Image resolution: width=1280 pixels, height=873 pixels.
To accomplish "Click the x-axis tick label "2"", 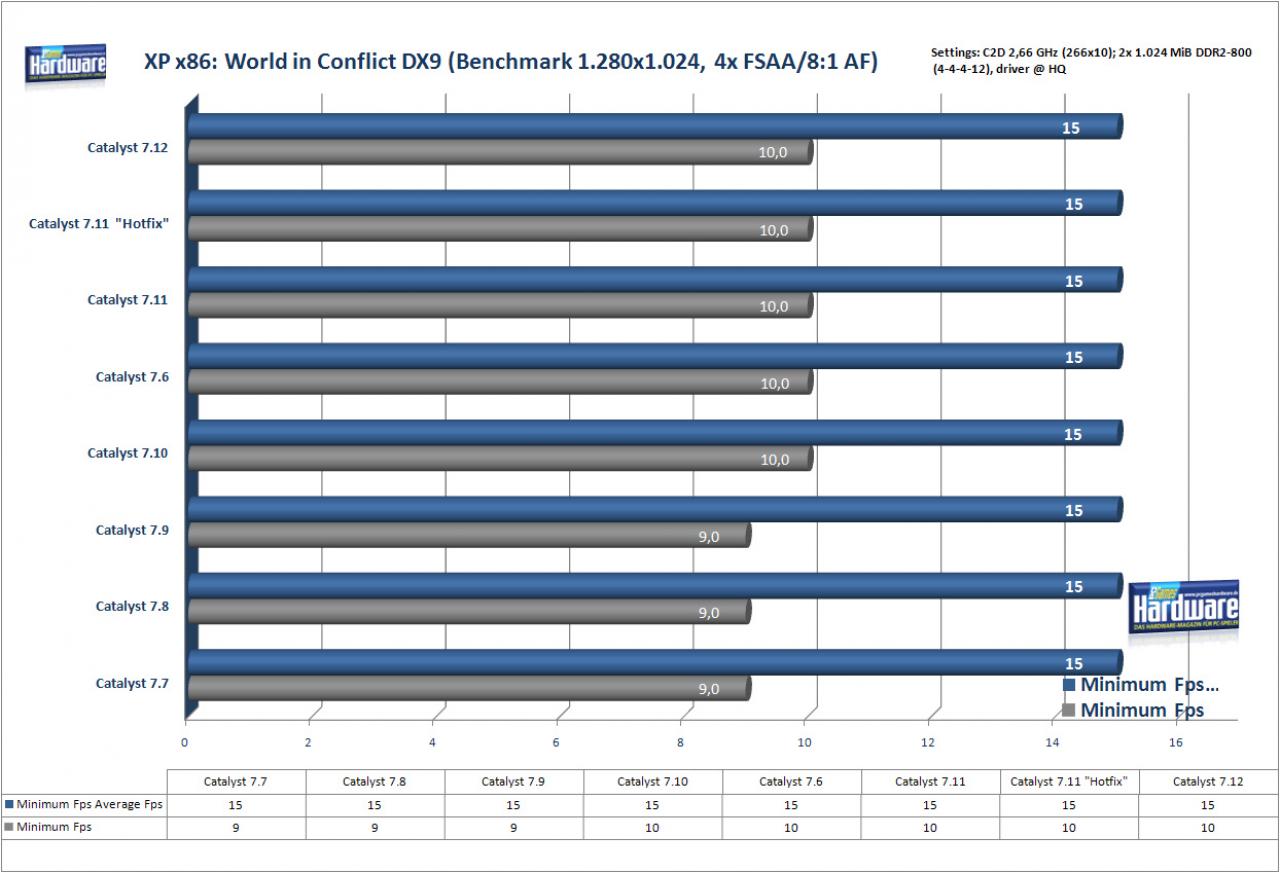I will click(x=308, y=743).
